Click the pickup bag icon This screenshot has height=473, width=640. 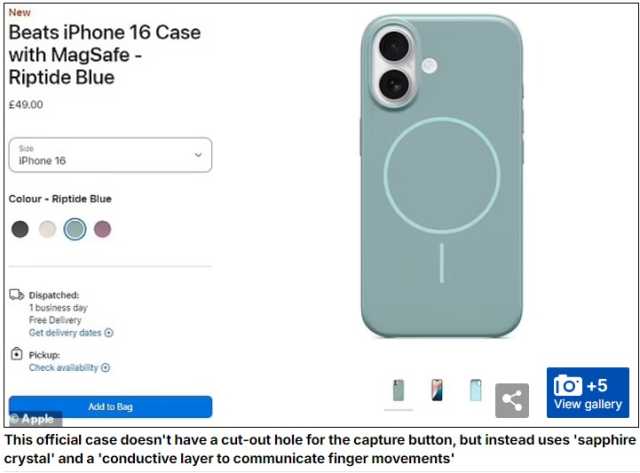pyautogui.click(x=16, y=353)
